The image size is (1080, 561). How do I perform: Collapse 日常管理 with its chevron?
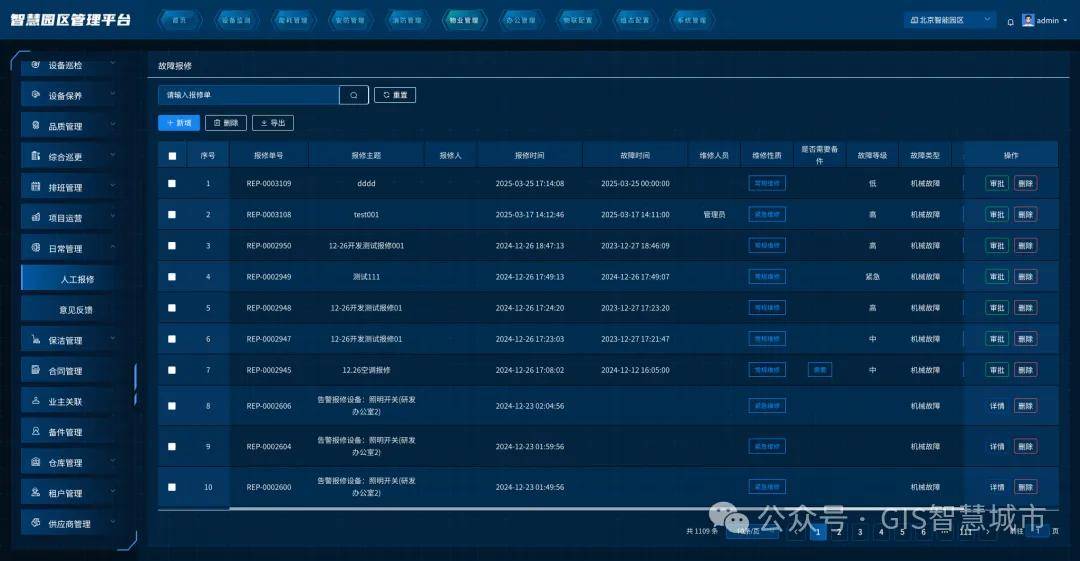(112, 247)
